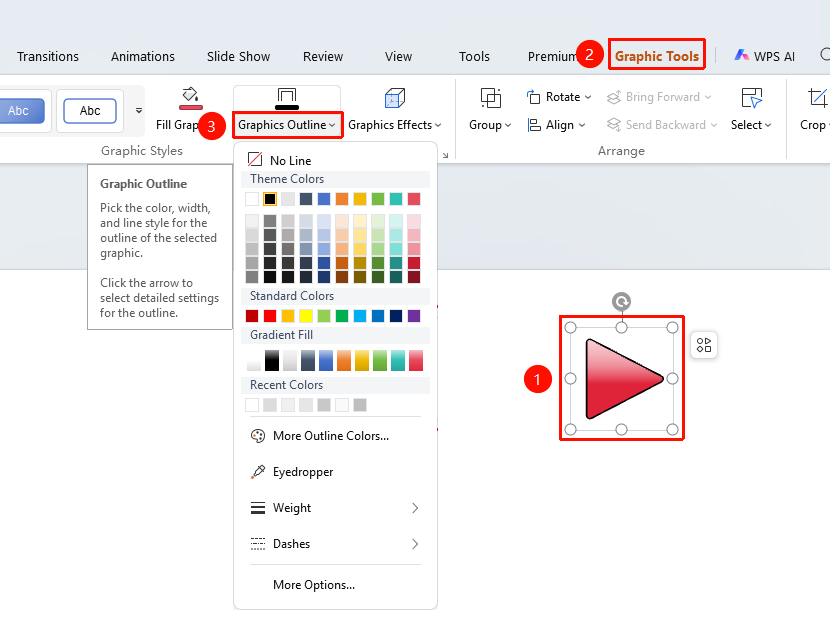Image resolution: width=830 pixels, height=642 pixels.
Task: Apply the blue filled Abc style
Action: (x=21, y=111)
